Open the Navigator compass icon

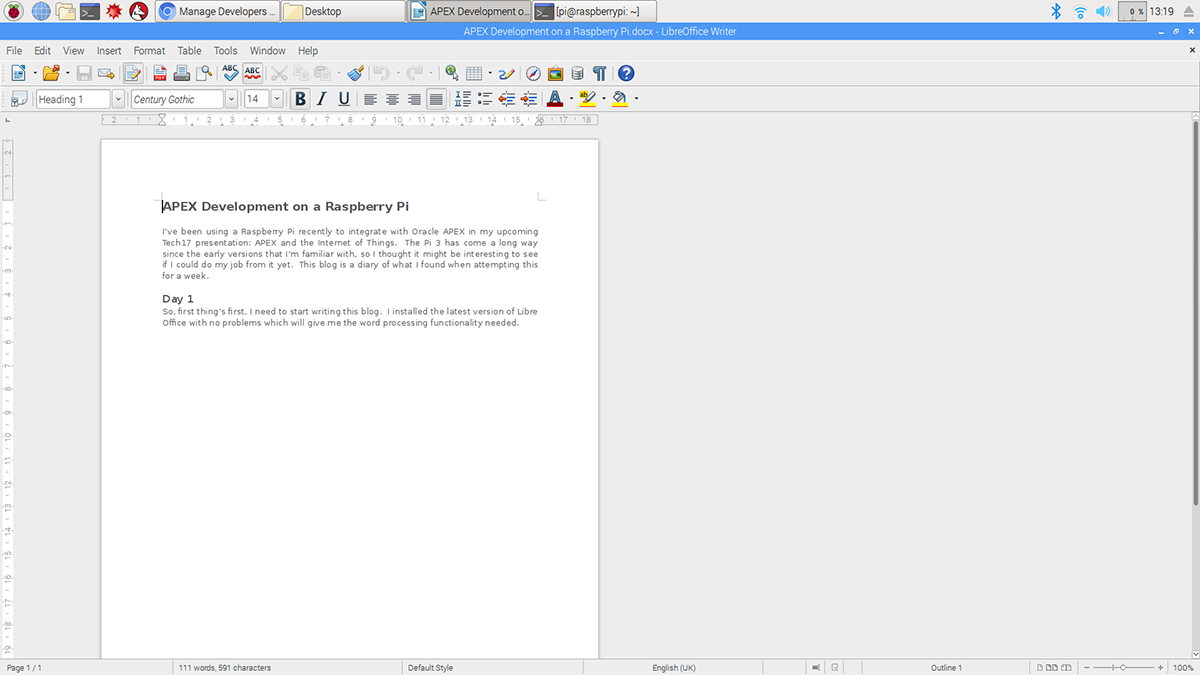(x=533, y=73)
